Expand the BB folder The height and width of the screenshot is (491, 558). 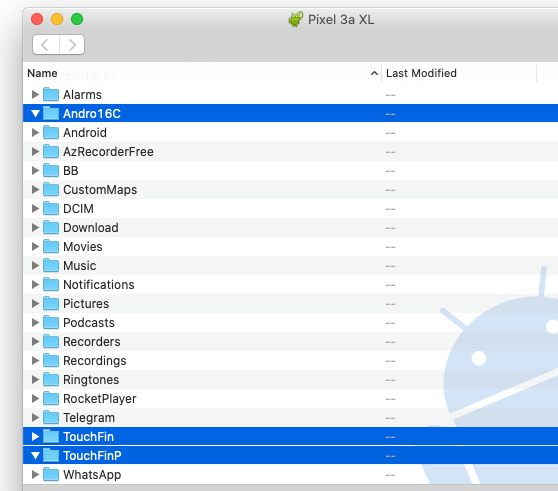(x=35, y=170)
